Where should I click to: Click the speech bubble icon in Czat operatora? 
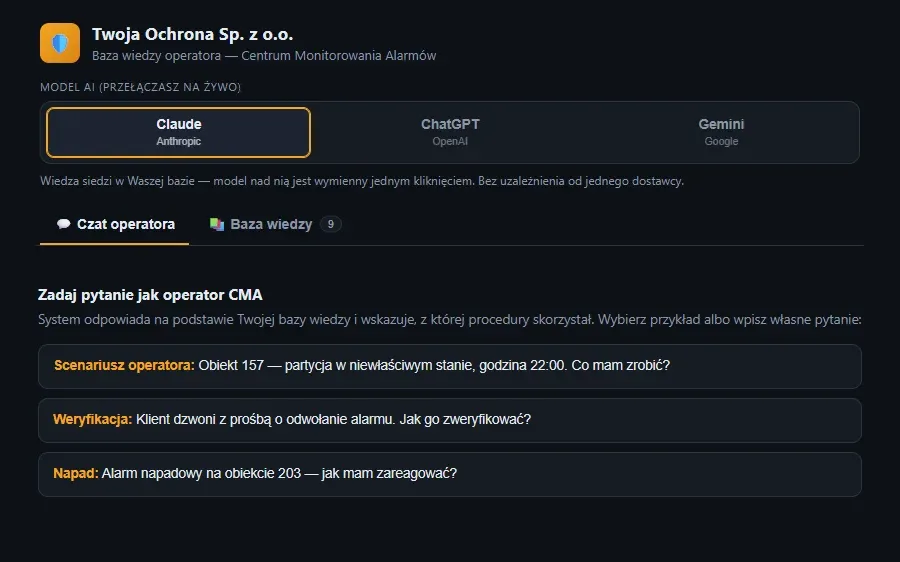click(x=64, y=224)
